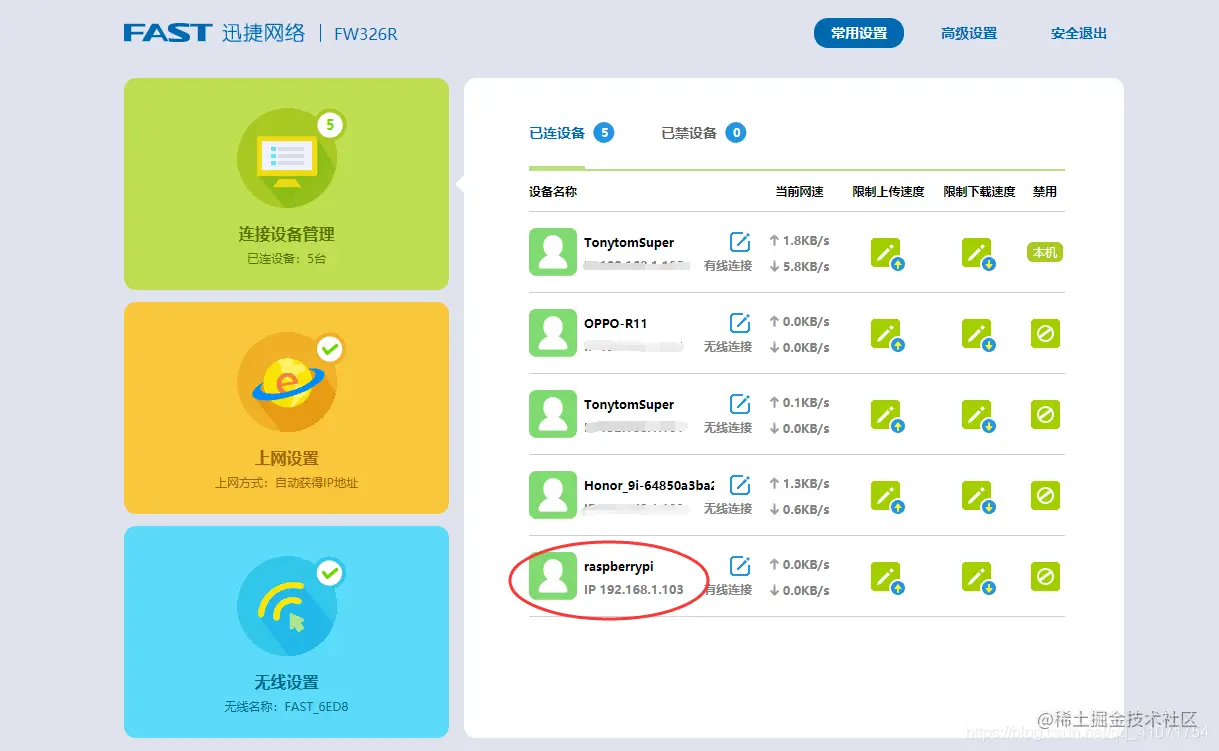This screenshot has width=1219, height=751.
Task: Click avatar of raspberrypi device
Action: pos(553,576)
